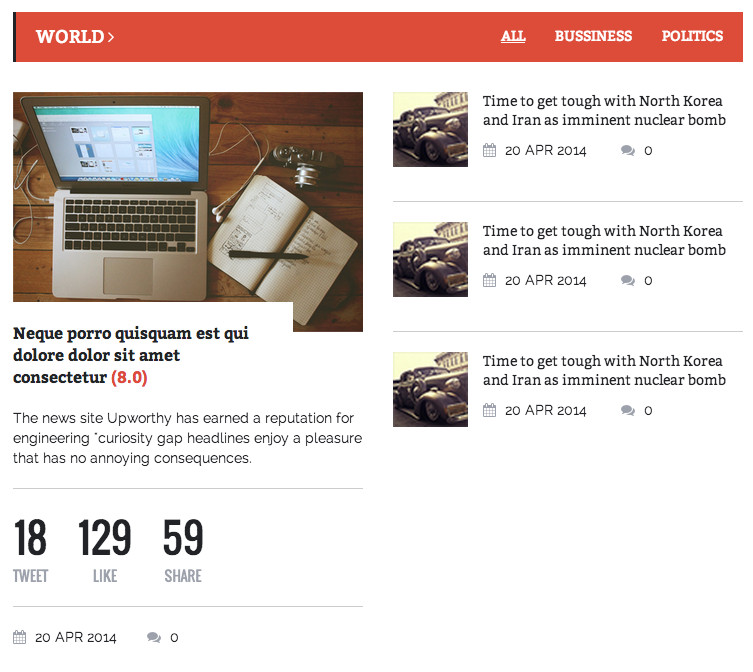The height and width of the screenshot is (672, 753).
Task: Click the 59 SHARE counter
Action: 183,550
